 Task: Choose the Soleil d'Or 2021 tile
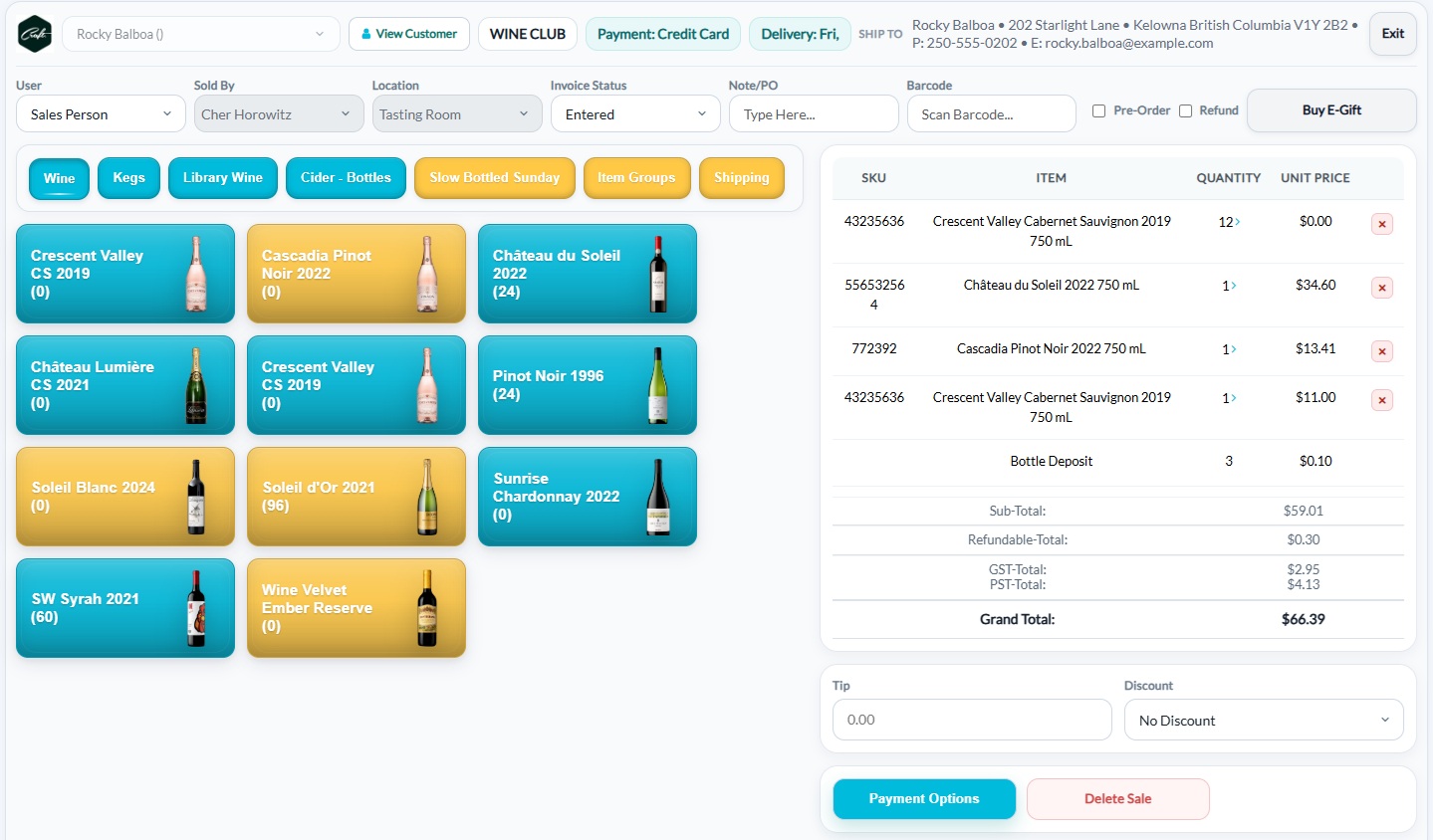coord(357,497)
